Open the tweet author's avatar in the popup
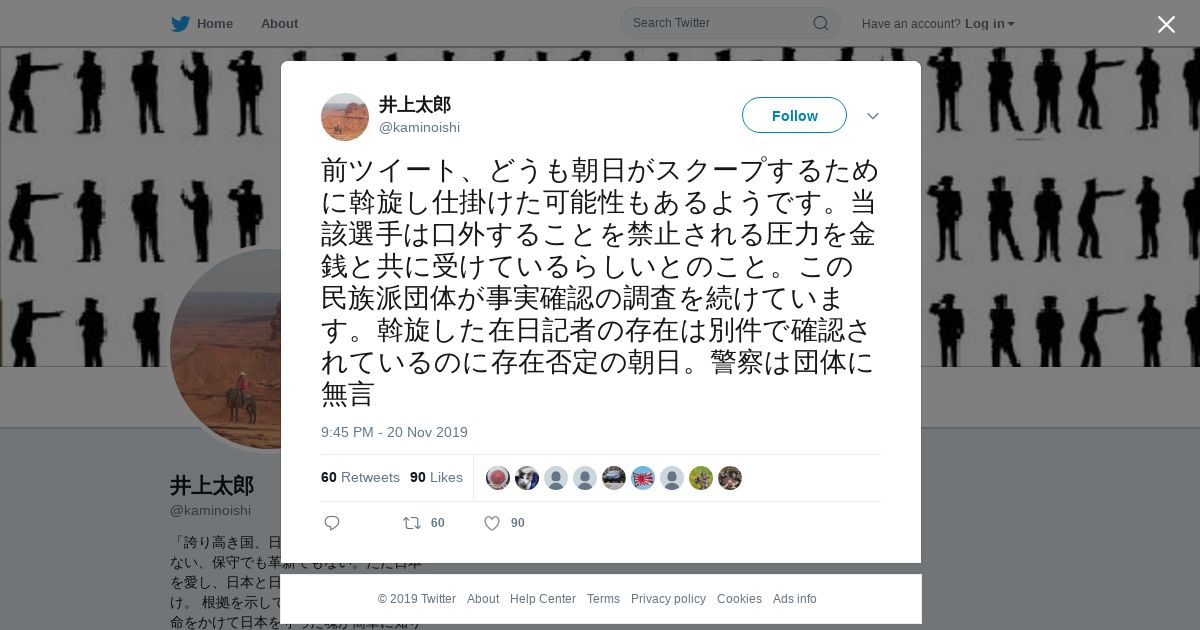The image size is (1200, 630). click(x=345, y=117)
